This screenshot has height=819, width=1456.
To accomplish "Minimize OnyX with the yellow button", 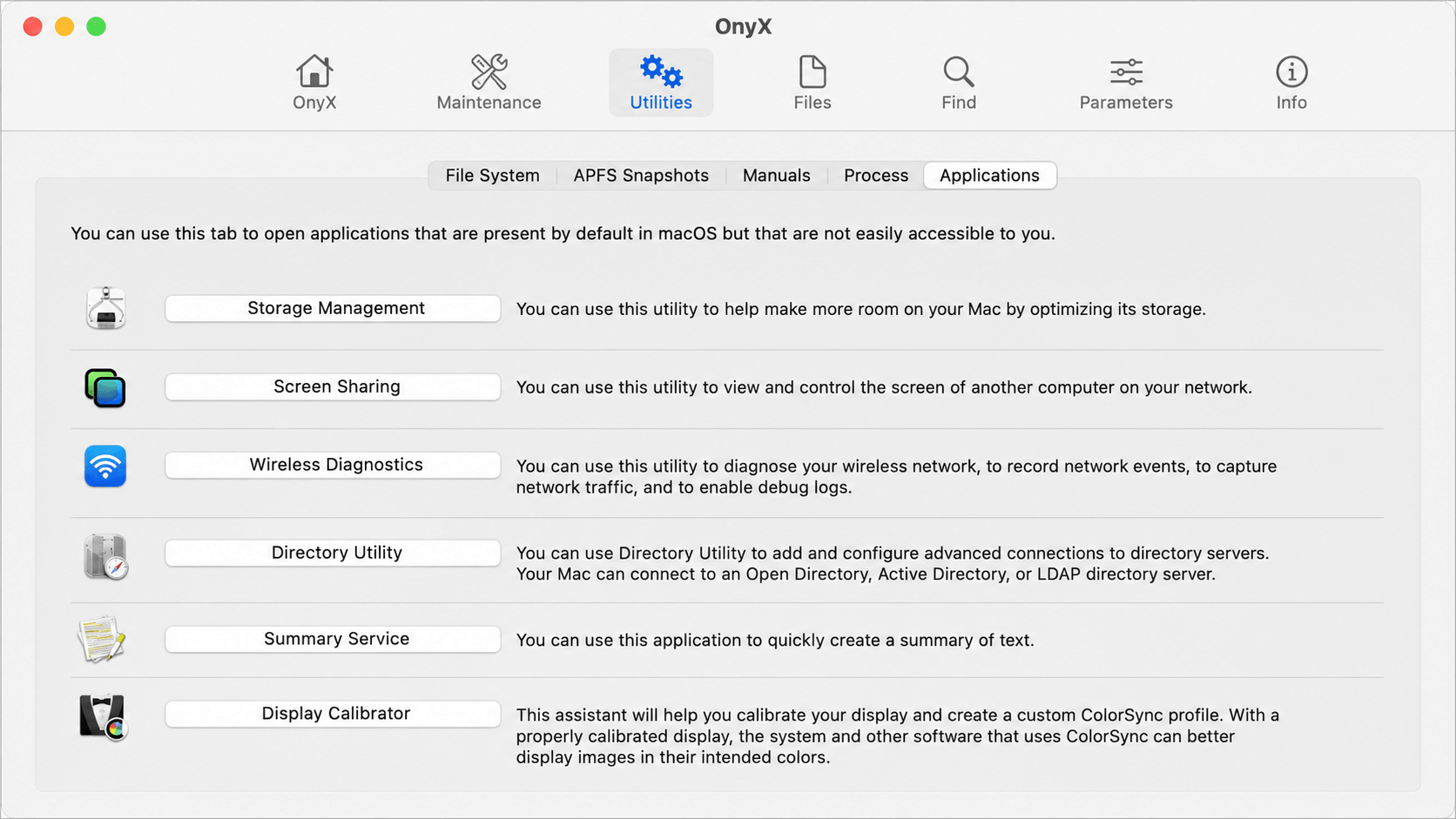I will (64, 27).
